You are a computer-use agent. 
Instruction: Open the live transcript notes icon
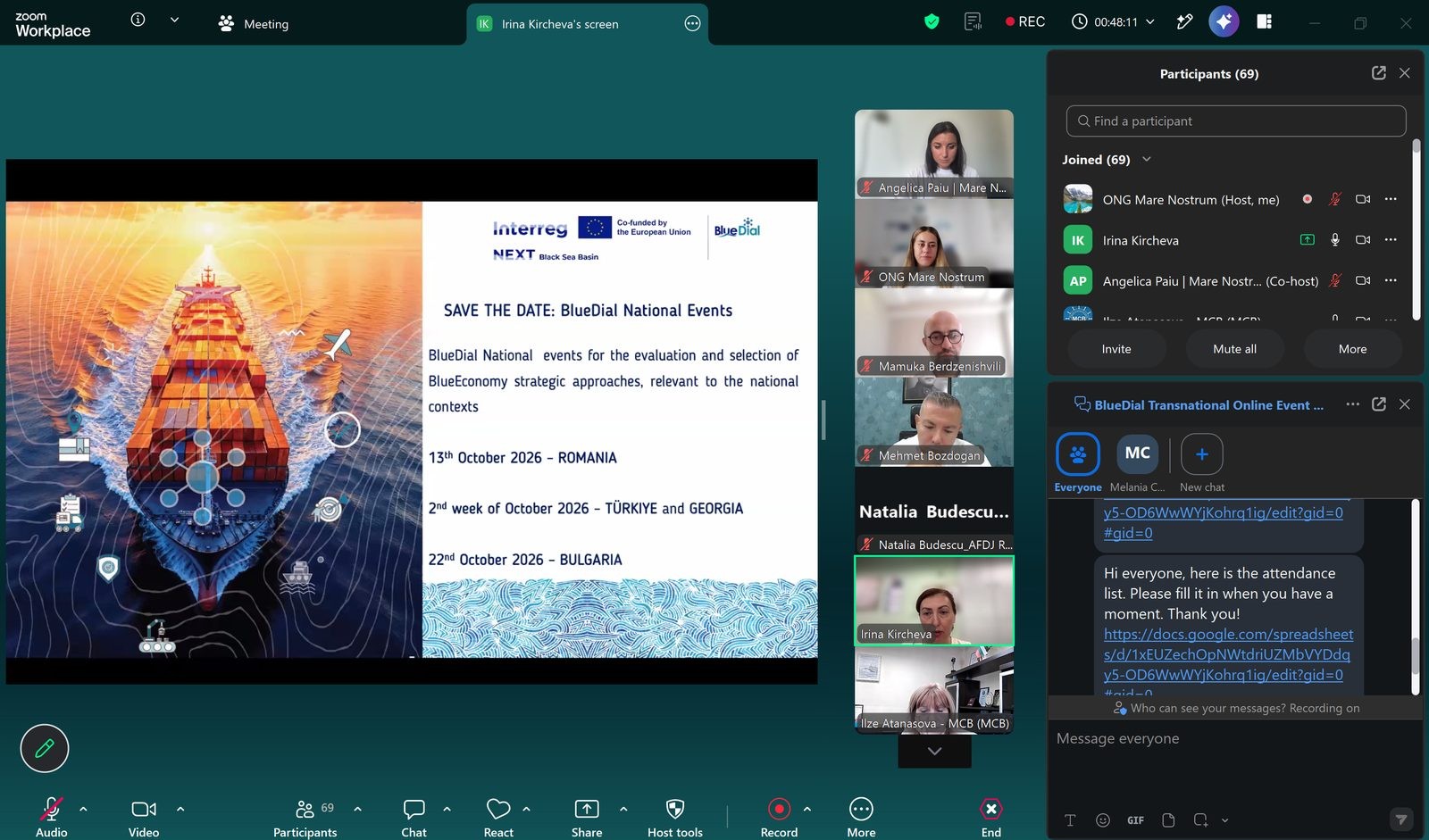[973, 21]
